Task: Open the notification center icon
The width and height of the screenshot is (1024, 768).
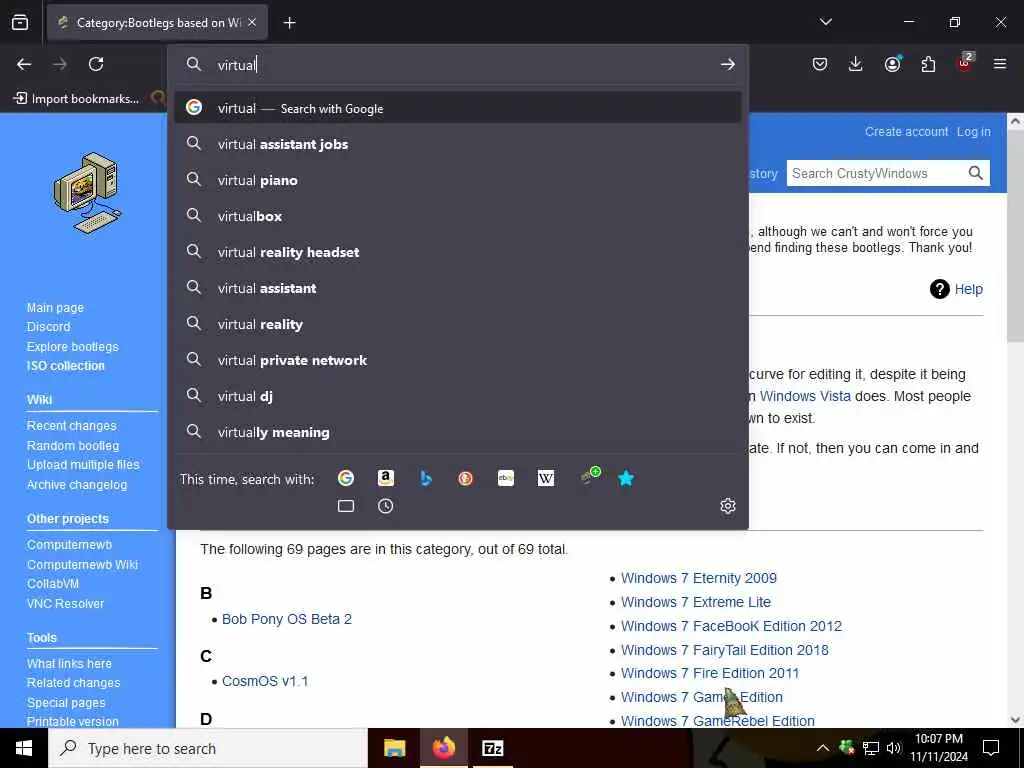Action: (x=991, y=748)
